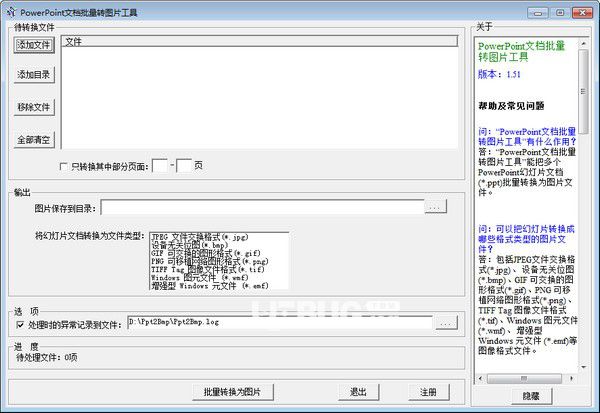The width and height of the screenshot is (600, 413).
Task: Click the help panel scroll right arrow
Action: [572, 379]
